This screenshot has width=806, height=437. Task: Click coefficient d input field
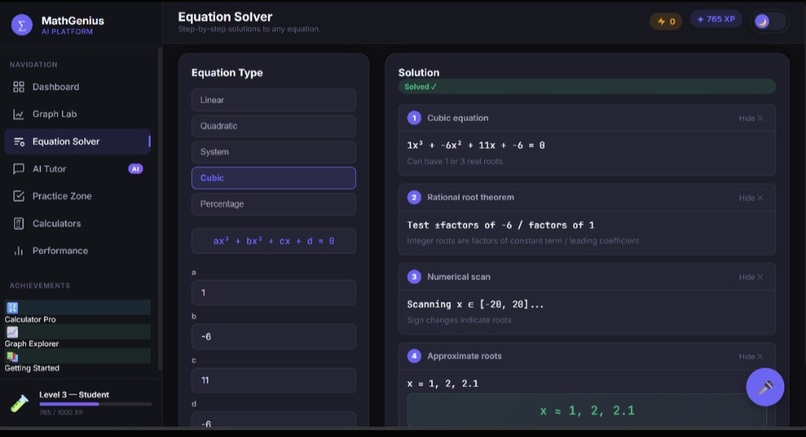273,420
